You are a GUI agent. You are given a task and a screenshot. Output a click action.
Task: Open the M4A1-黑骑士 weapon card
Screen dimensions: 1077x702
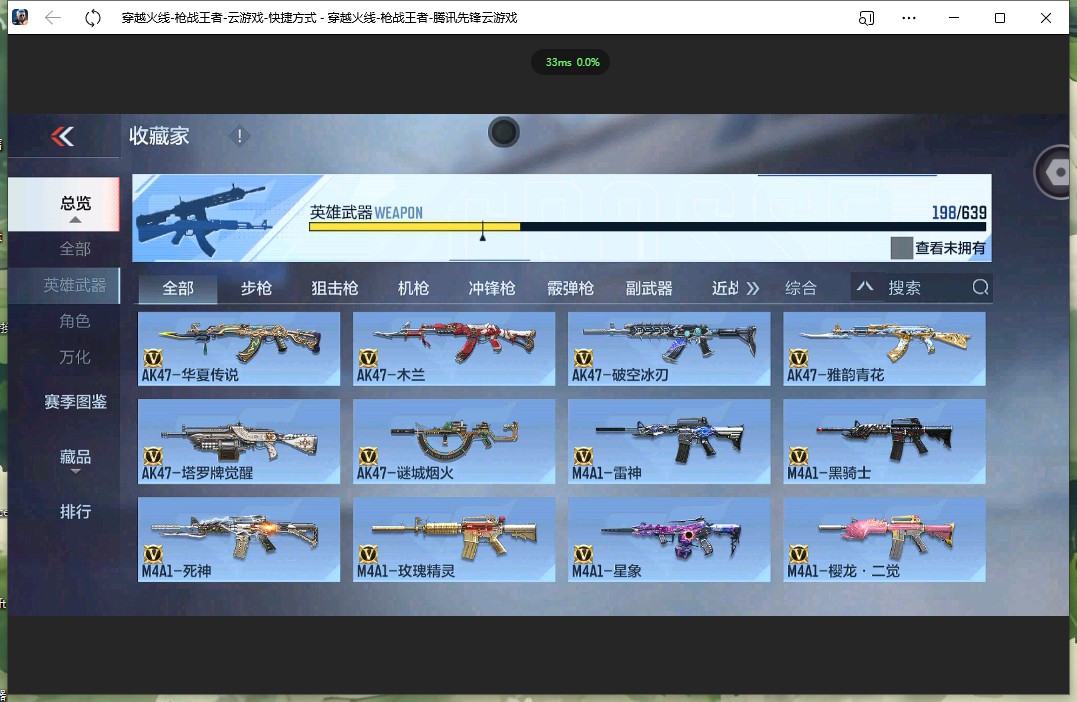pos(885,442)
